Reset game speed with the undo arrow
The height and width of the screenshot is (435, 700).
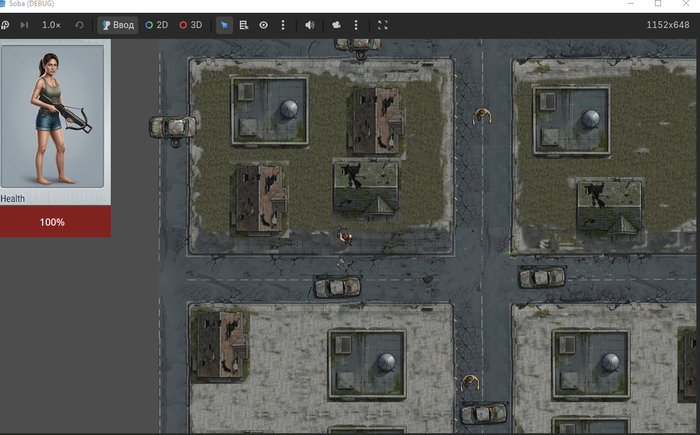[x=79, y=25]
